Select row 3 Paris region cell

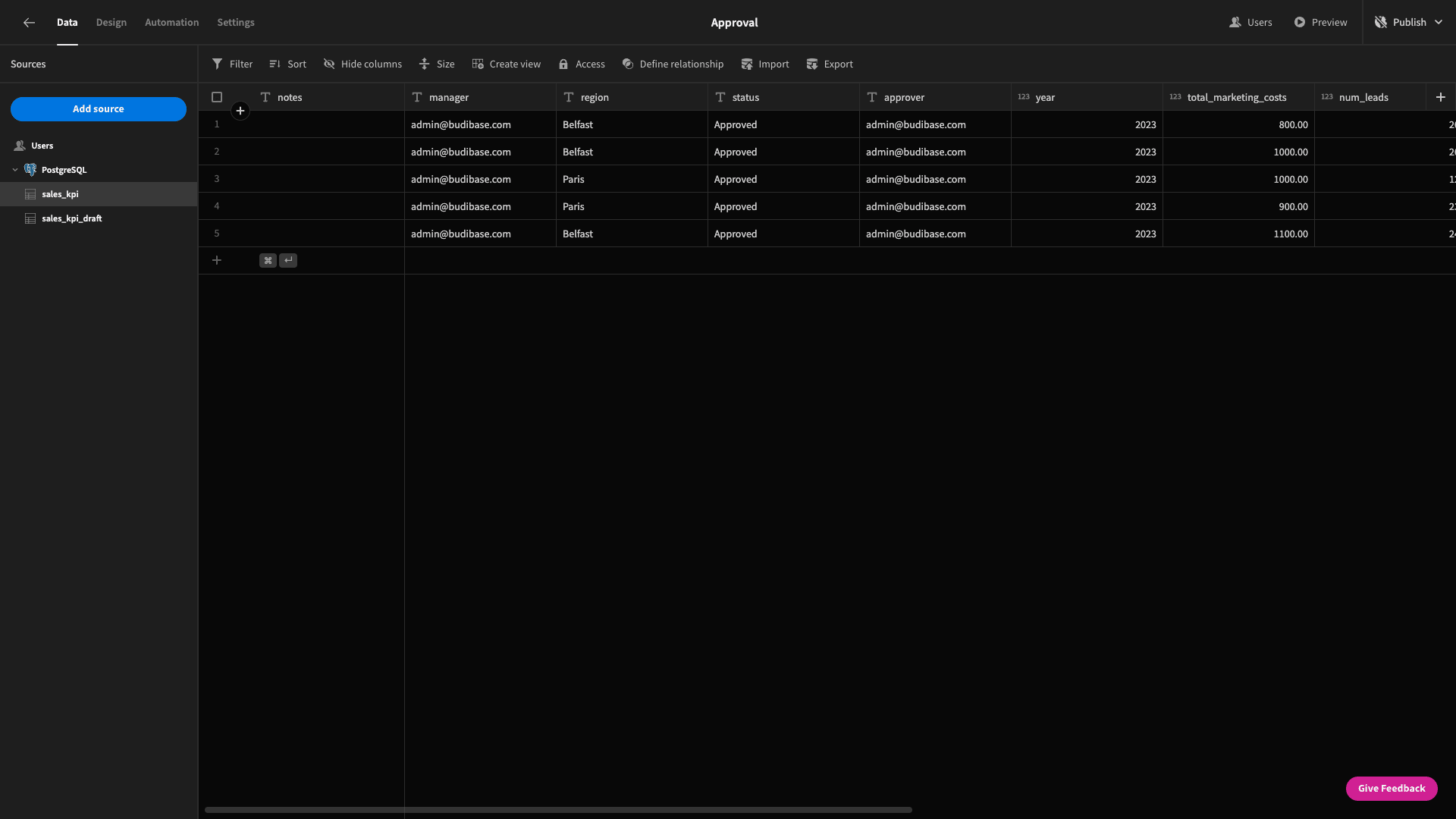click(x=632, y=179)
